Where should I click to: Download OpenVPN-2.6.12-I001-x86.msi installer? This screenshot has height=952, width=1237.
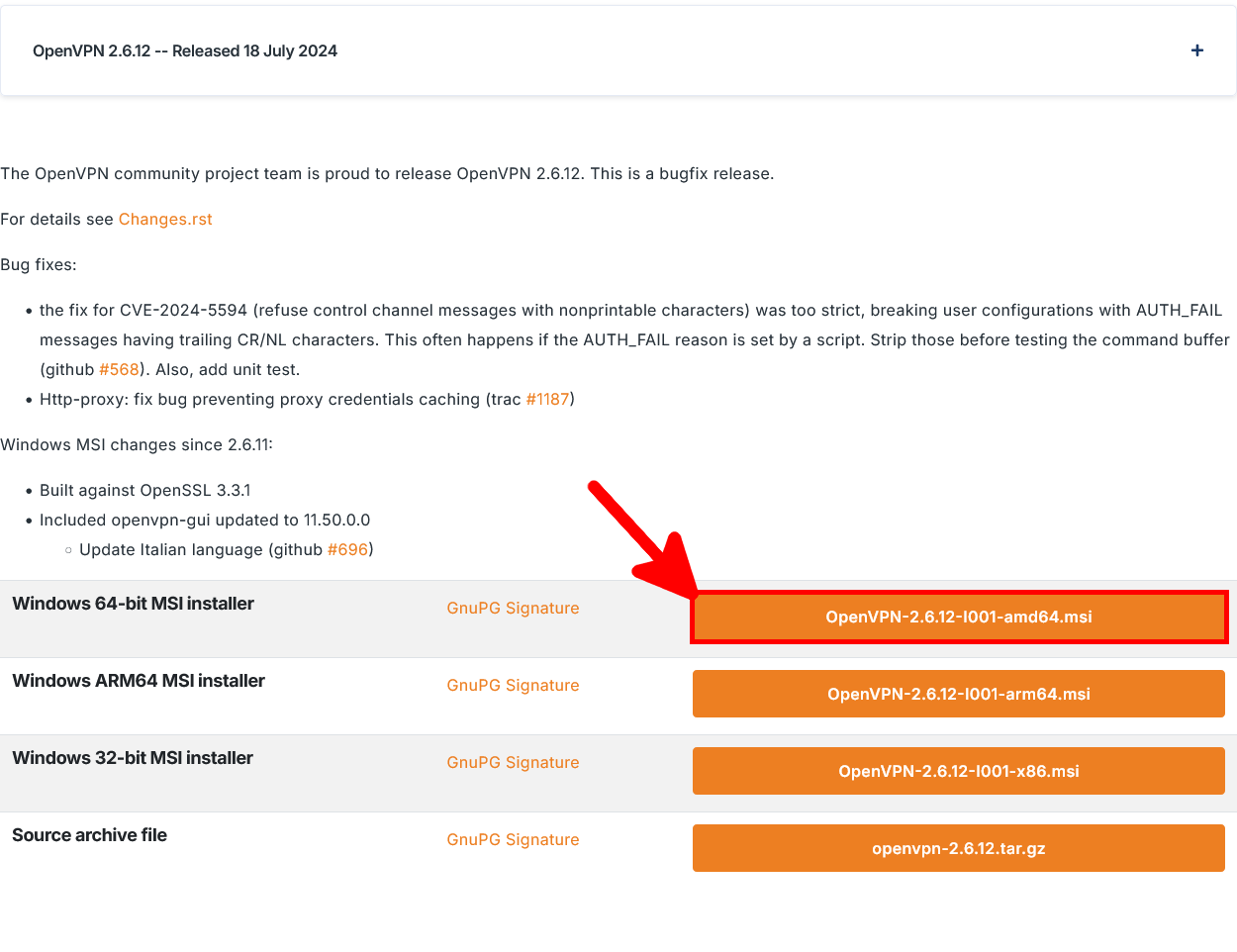[x=958, y=771]
